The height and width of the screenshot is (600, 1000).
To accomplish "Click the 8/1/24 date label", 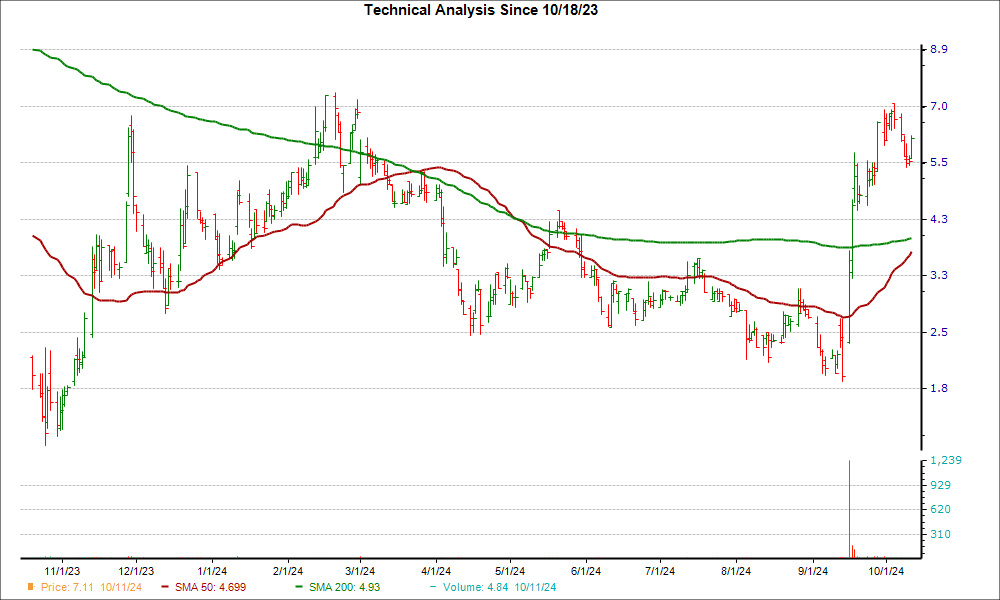I will pyautogui.click(x=736, y=571).
